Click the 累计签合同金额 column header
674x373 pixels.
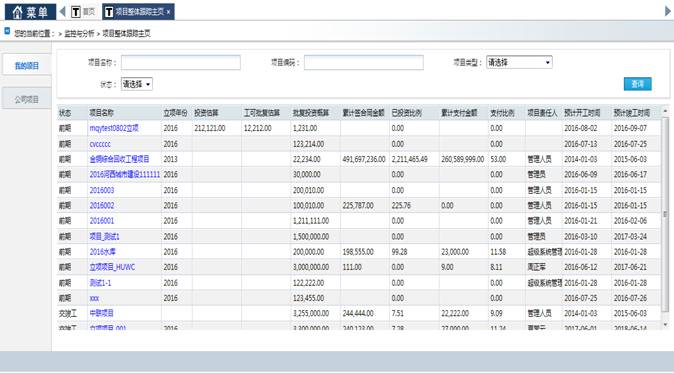(x=363, y=113)
